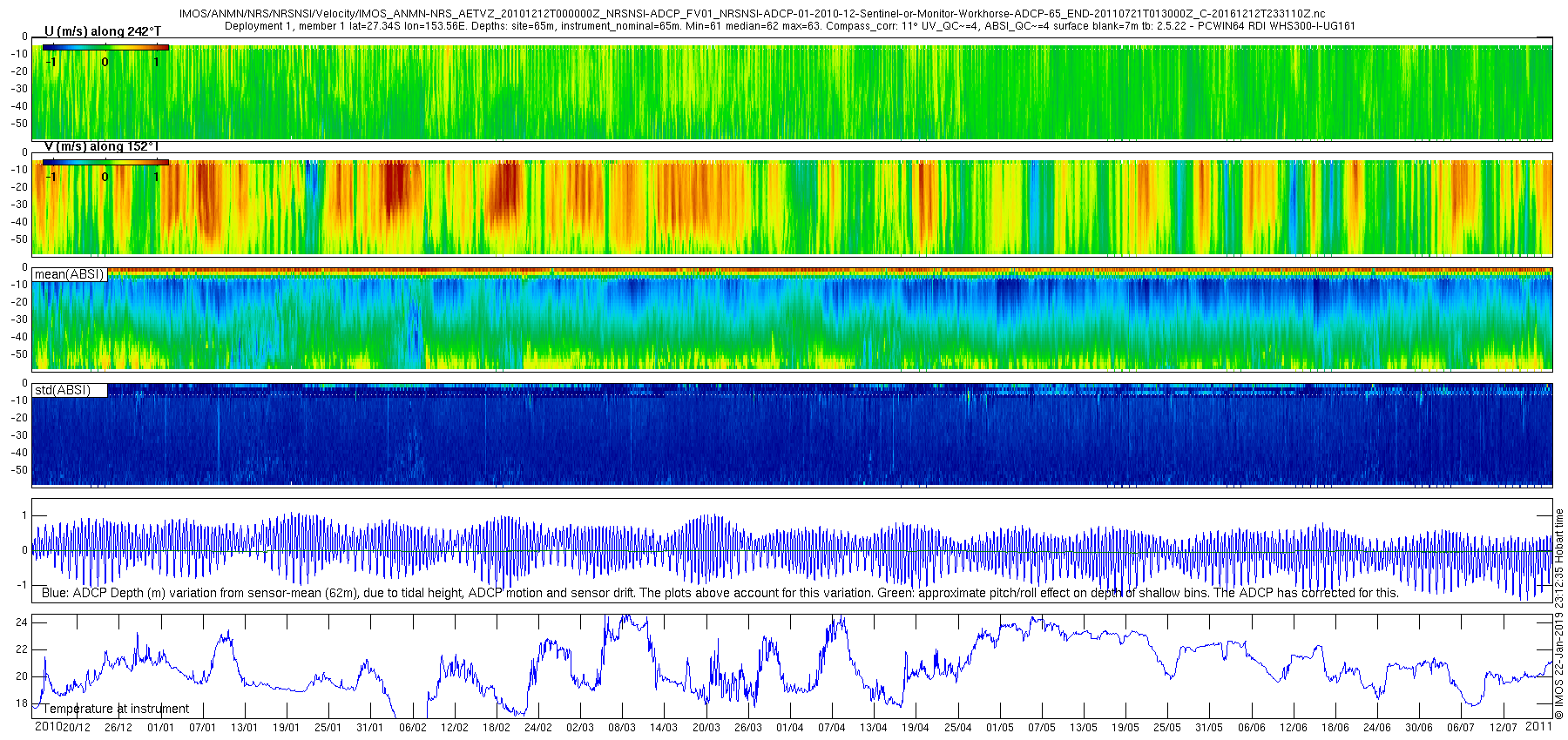
Task: Click the 'V (m/s) along 152°T' panel title
Action: 102,146
